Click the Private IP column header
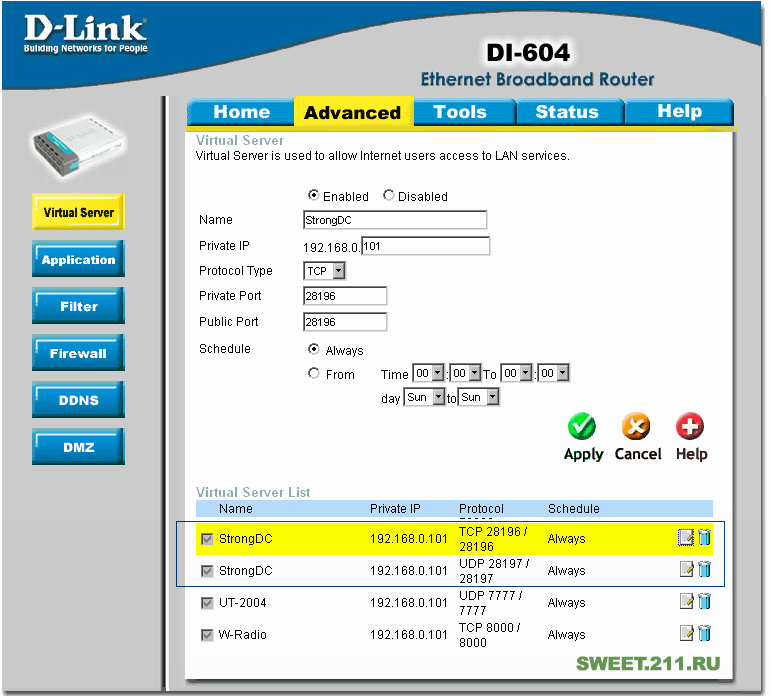Image resolution: width=770 pixels, height=696 pixels. (395, 508)
